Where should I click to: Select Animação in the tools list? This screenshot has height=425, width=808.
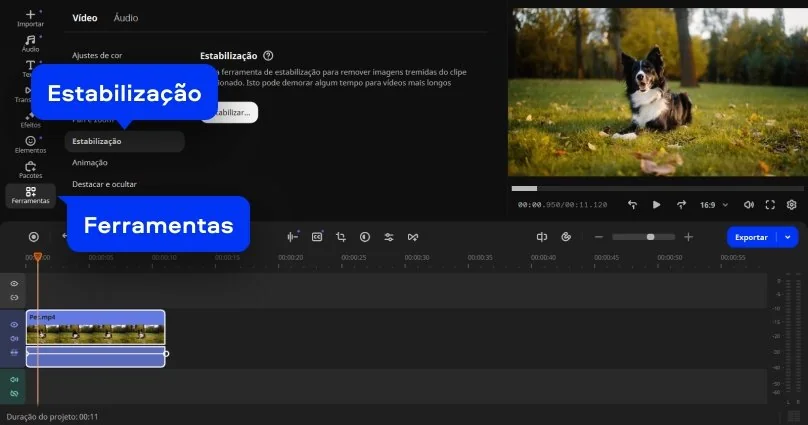(90, 162)
